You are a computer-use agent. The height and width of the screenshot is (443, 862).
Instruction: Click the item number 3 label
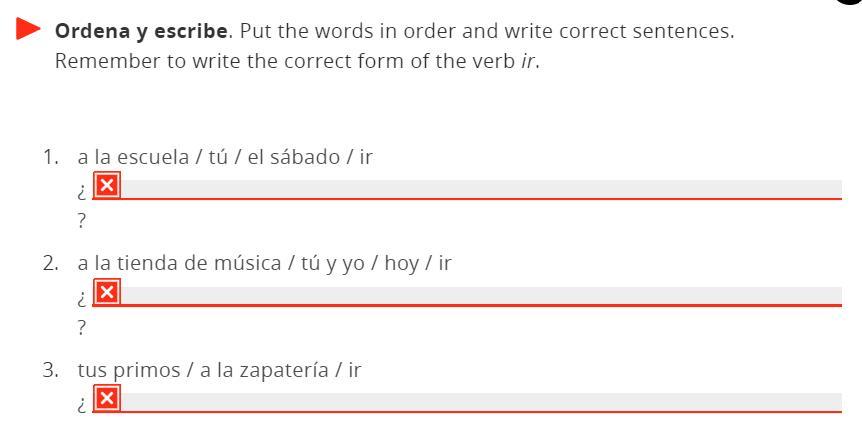(x=50, y=370)
